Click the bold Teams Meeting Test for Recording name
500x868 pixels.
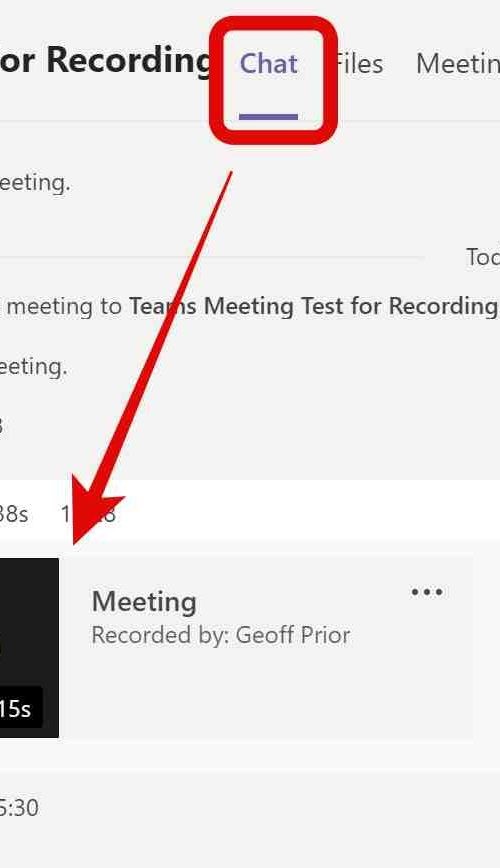(x=313, y=306)
